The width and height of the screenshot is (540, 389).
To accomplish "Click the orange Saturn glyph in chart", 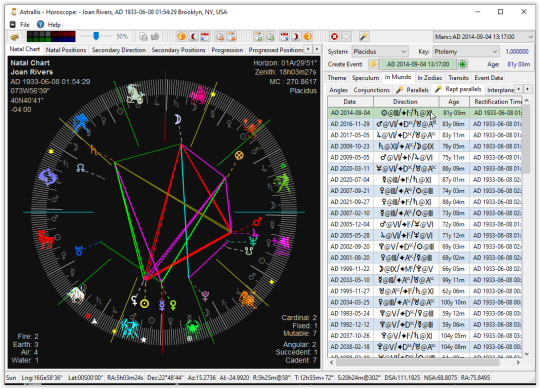I will 93,149.
